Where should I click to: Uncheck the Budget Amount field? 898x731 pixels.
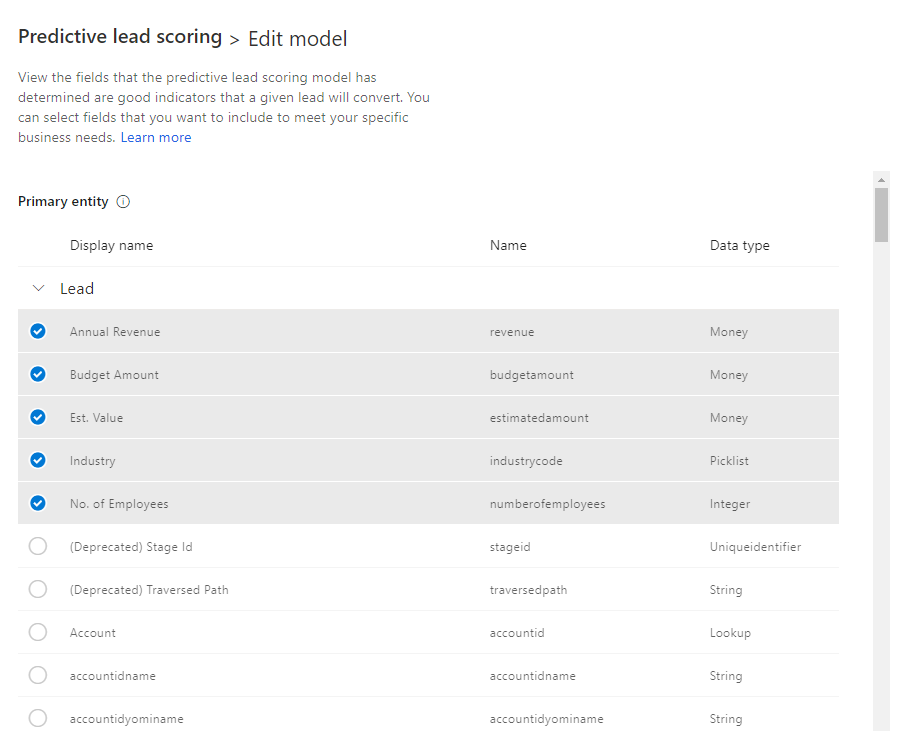[38, 374]
